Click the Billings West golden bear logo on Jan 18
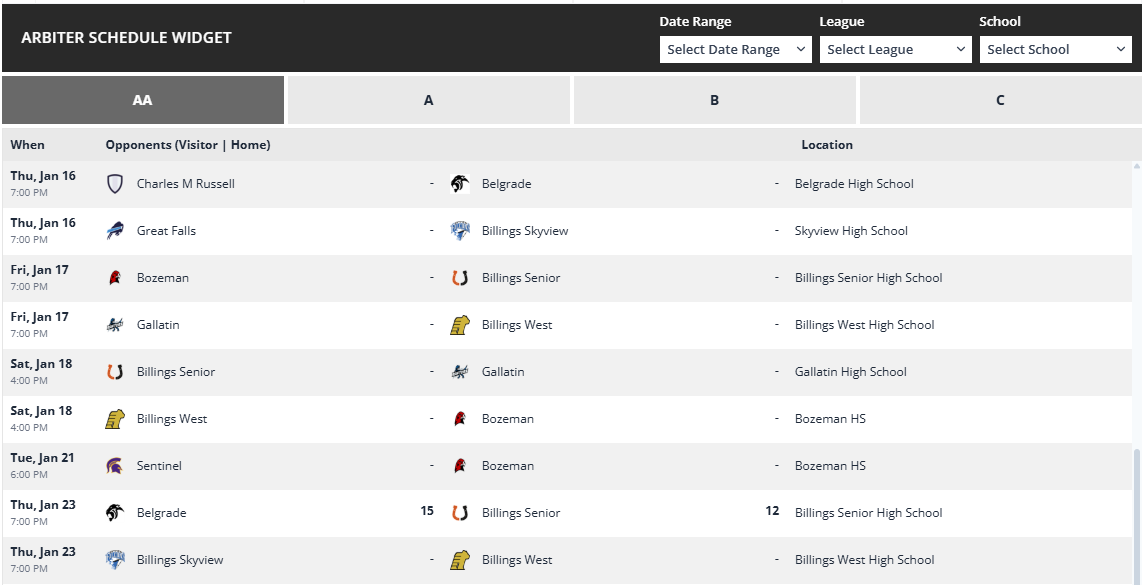 [x=115, y=419]
